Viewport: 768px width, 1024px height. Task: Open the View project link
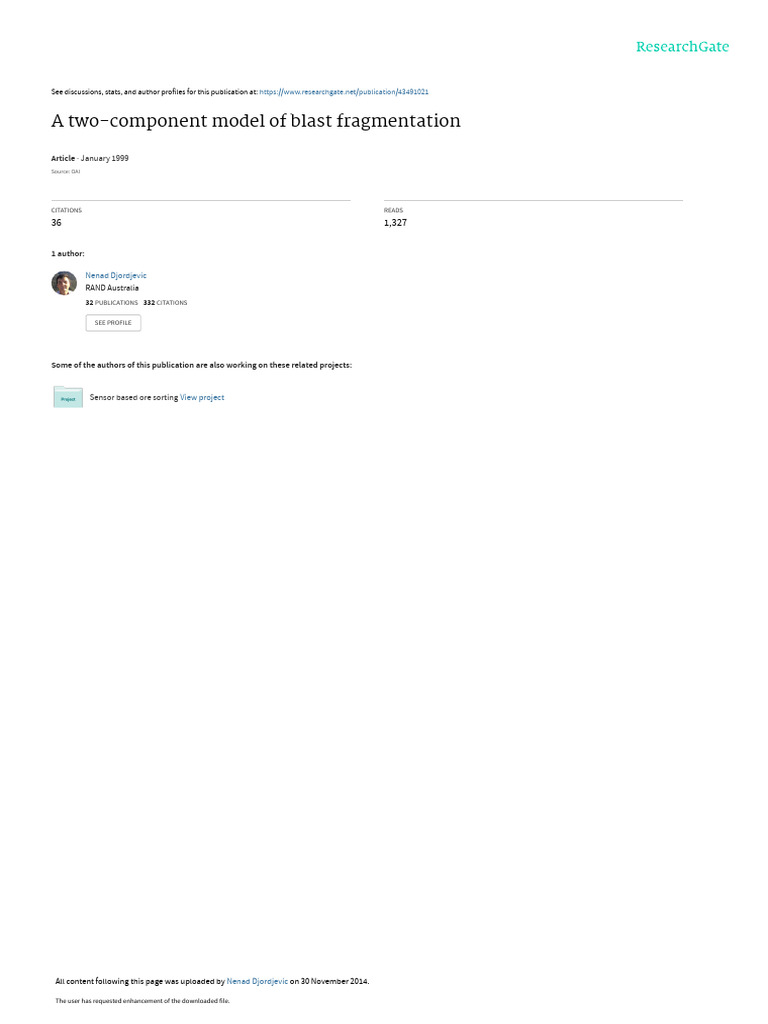click(202, 398)
